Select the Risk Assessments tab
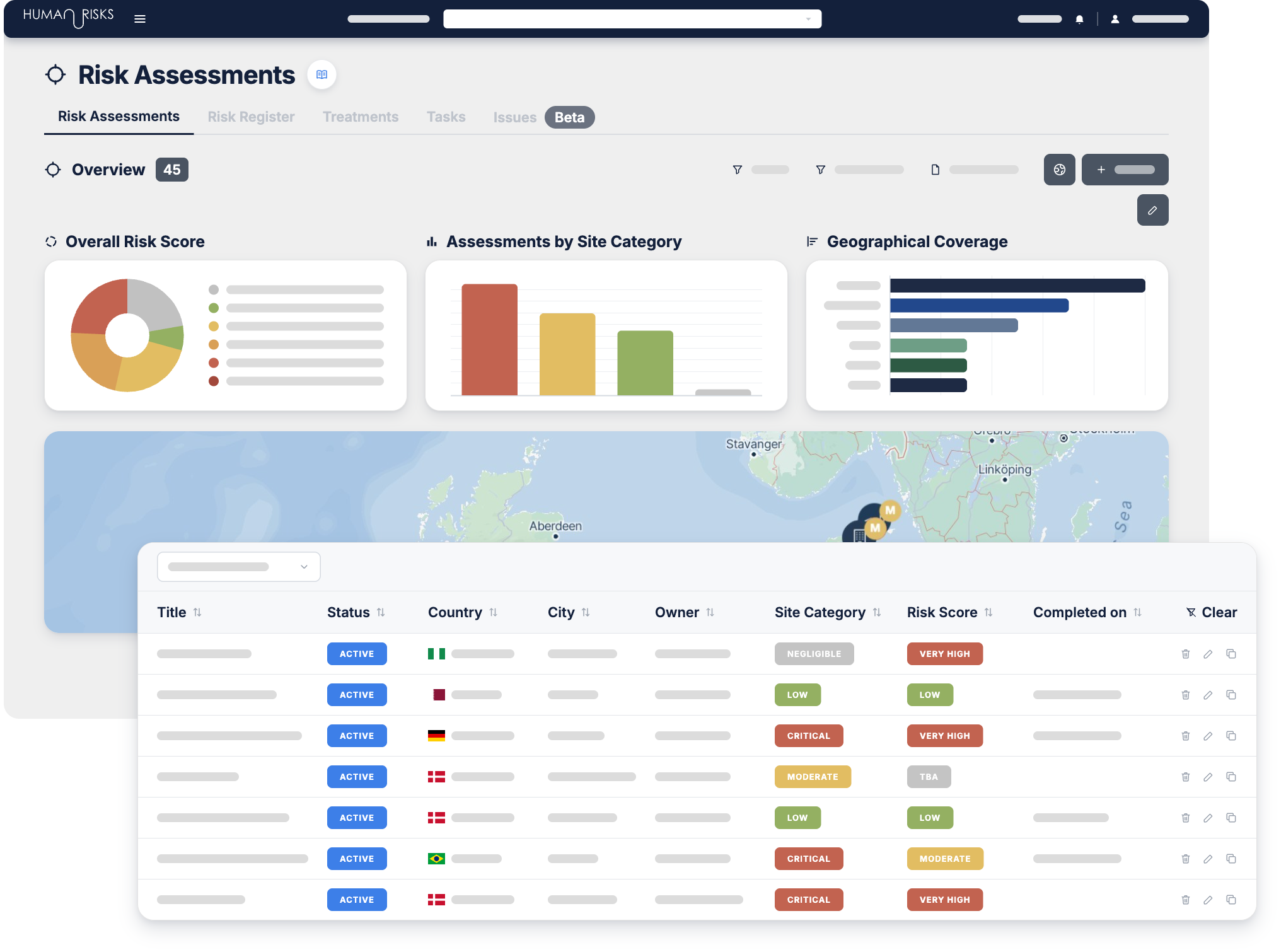1286x952 pixels. click(119, 116)
